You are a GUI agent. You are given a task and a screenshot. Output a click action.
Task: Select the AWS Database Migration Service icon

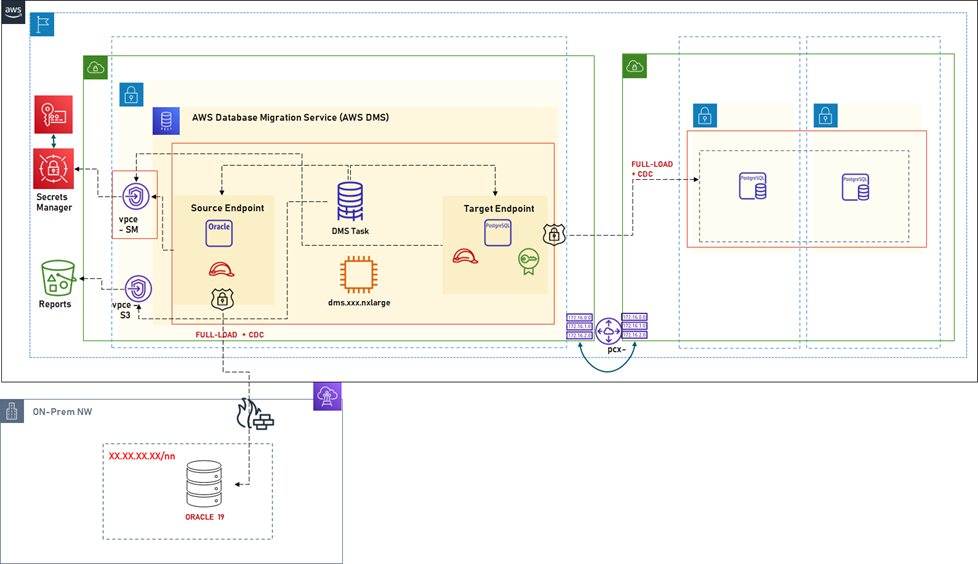pyautogui.click(x=166, y=121)
